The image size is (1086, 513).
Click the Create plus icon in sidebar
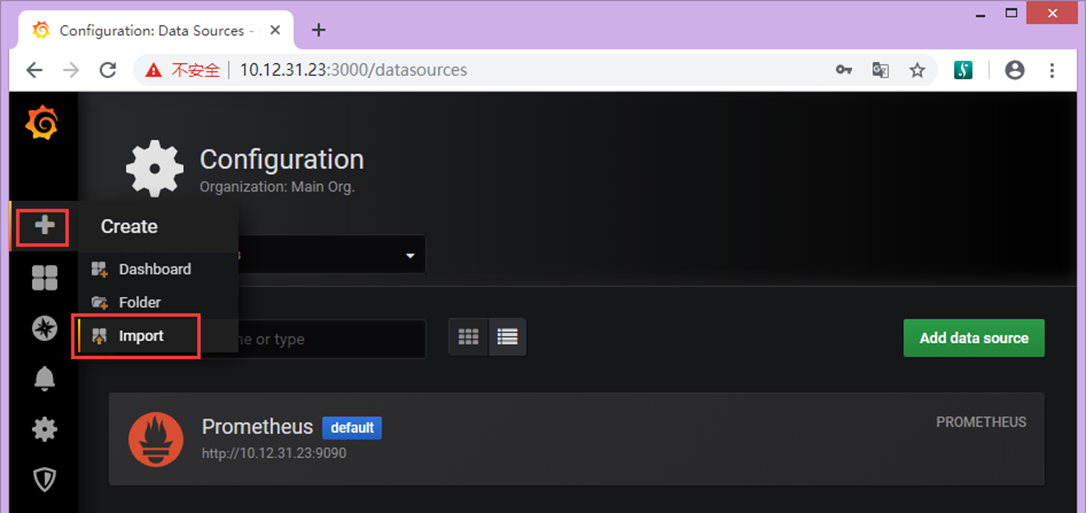tap(44, 226)
